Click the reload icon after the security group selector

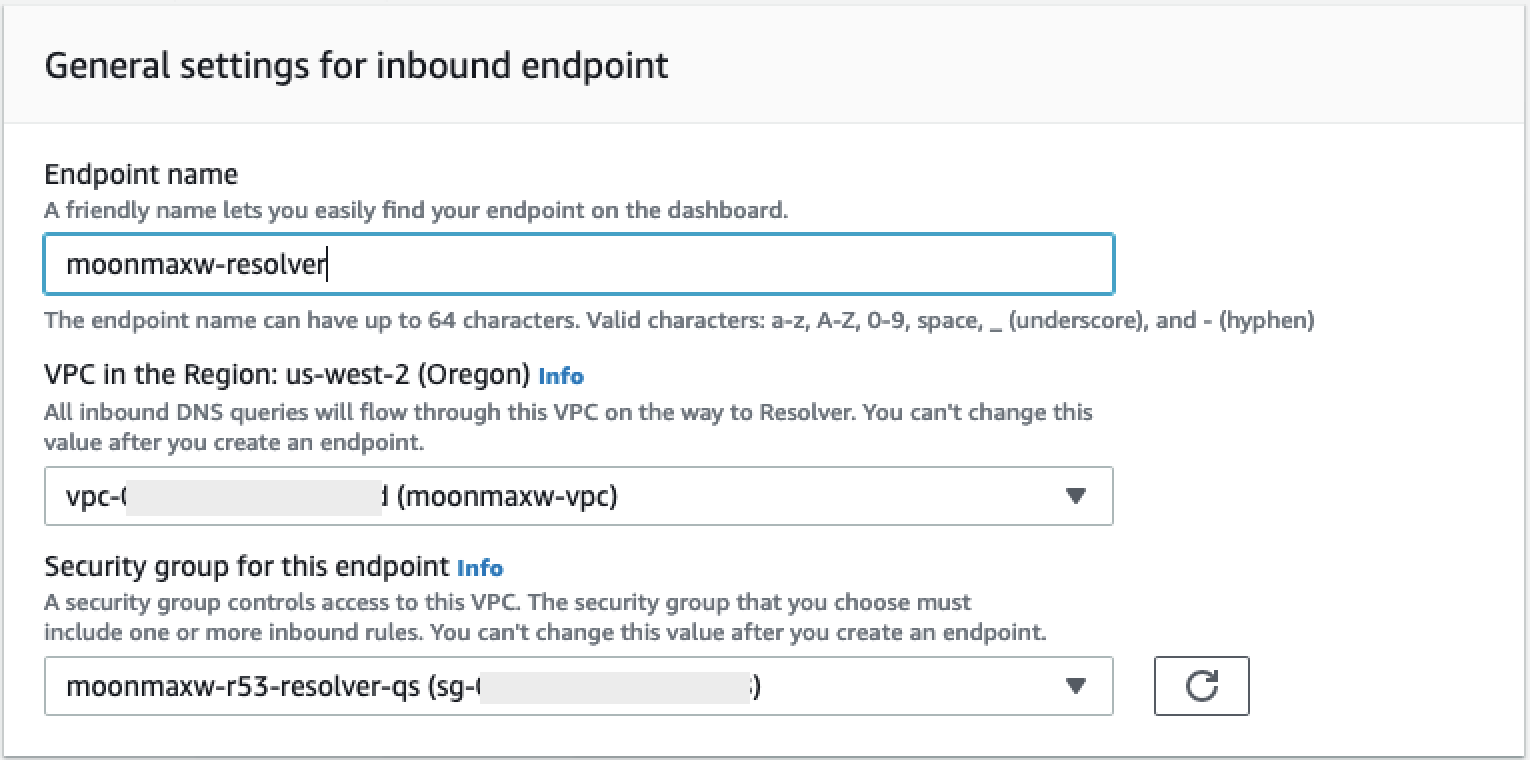click(1201, 686)
